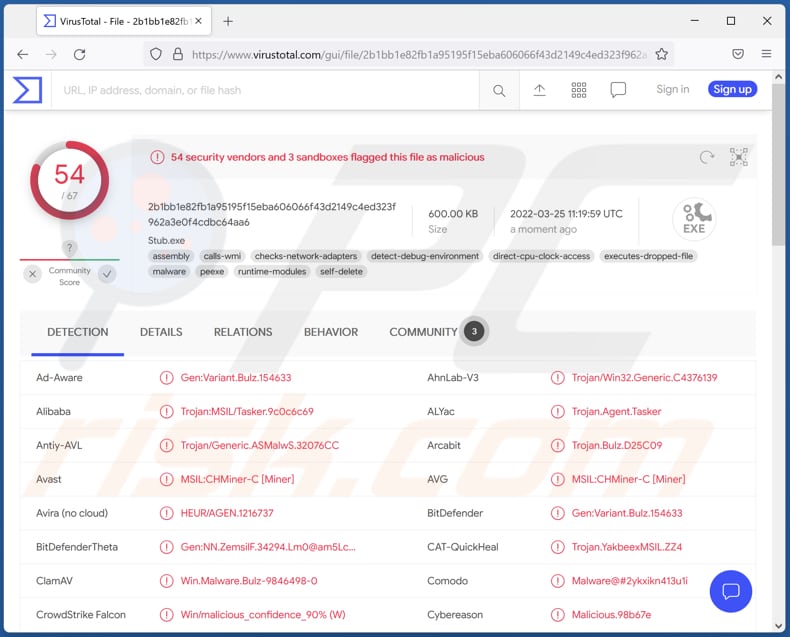
Task: Click the Trojan/Win32.Generic.C4376139 result
Action: tap(644, 377)
